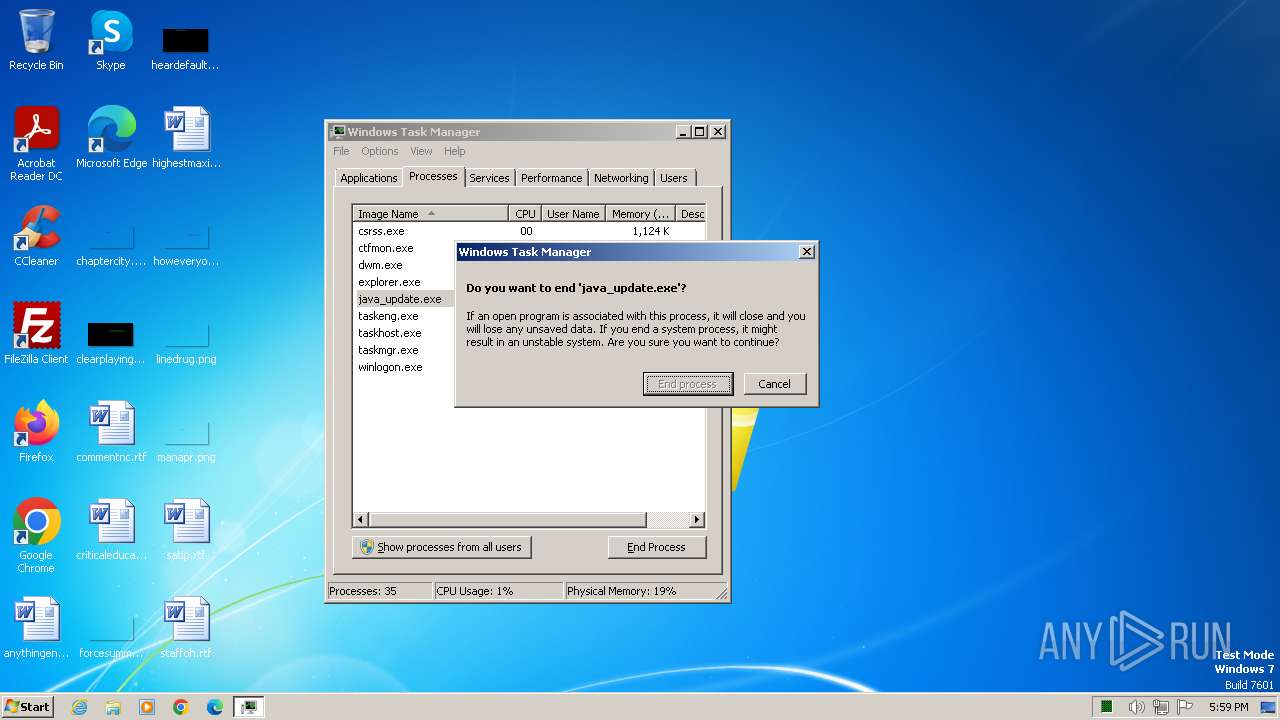Viewport: 1280px width, 720px height.
Task: Click Show processes from all users
Action: [442, 547]
